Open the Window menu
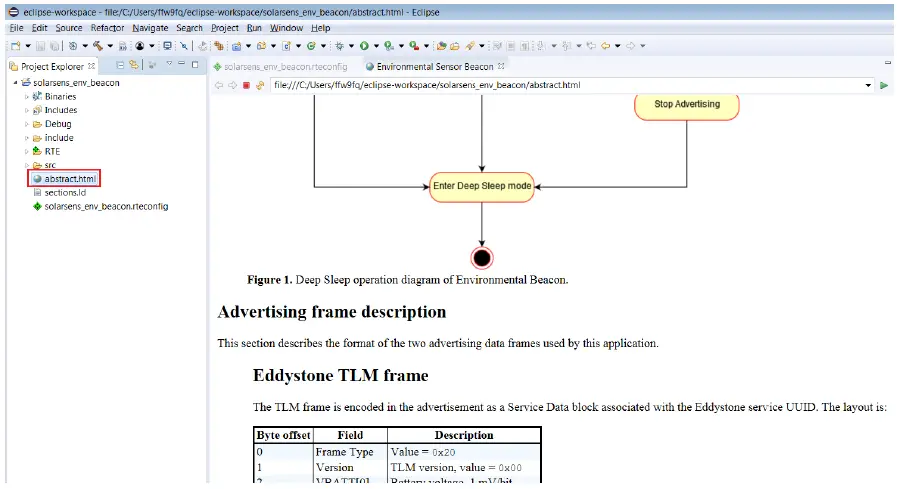Viewport: 897px width, 489px height. pyautogui.click(x=286, y=27)
